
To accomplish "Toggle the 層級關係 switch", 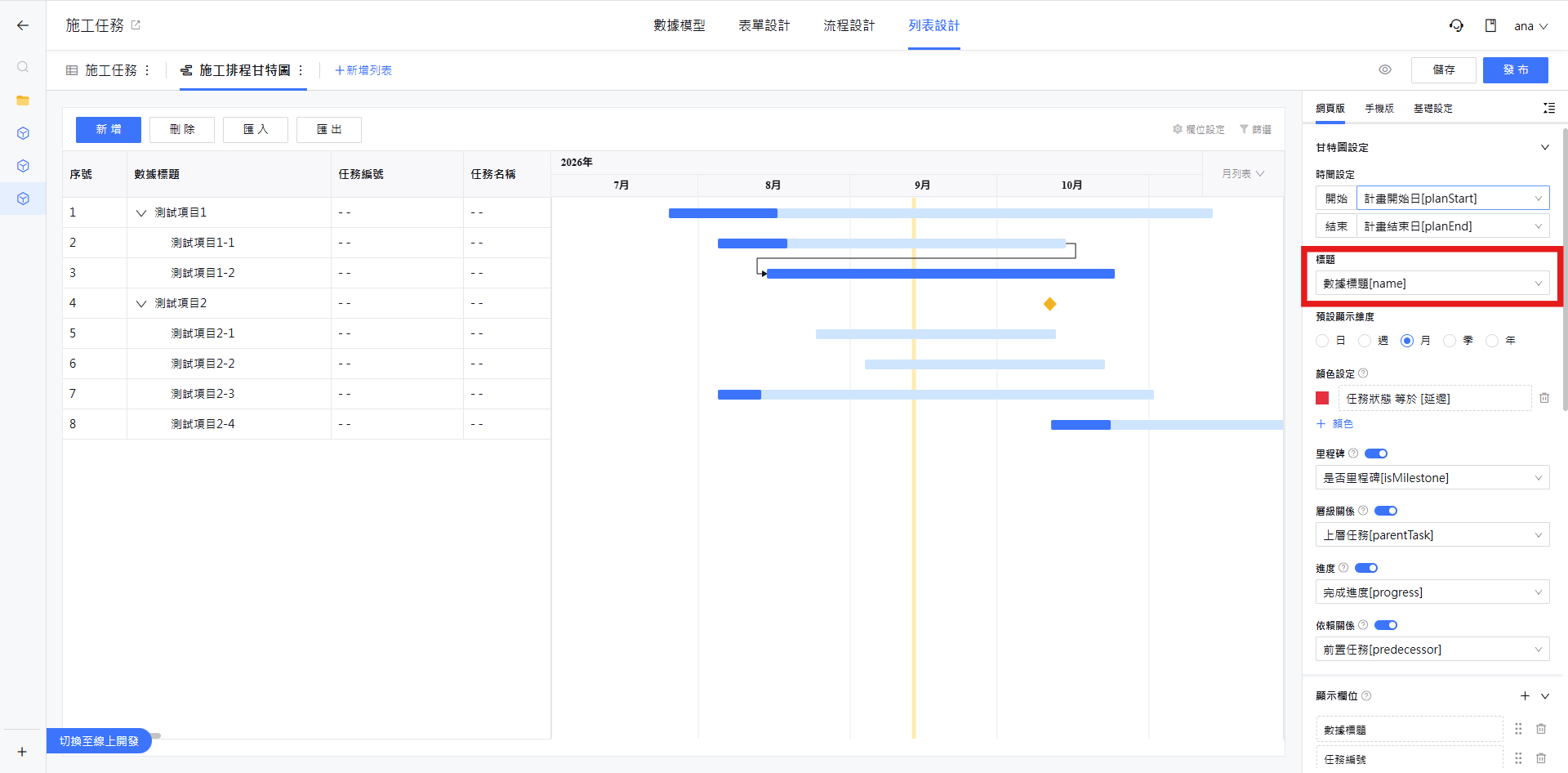I will point(1386,511).
